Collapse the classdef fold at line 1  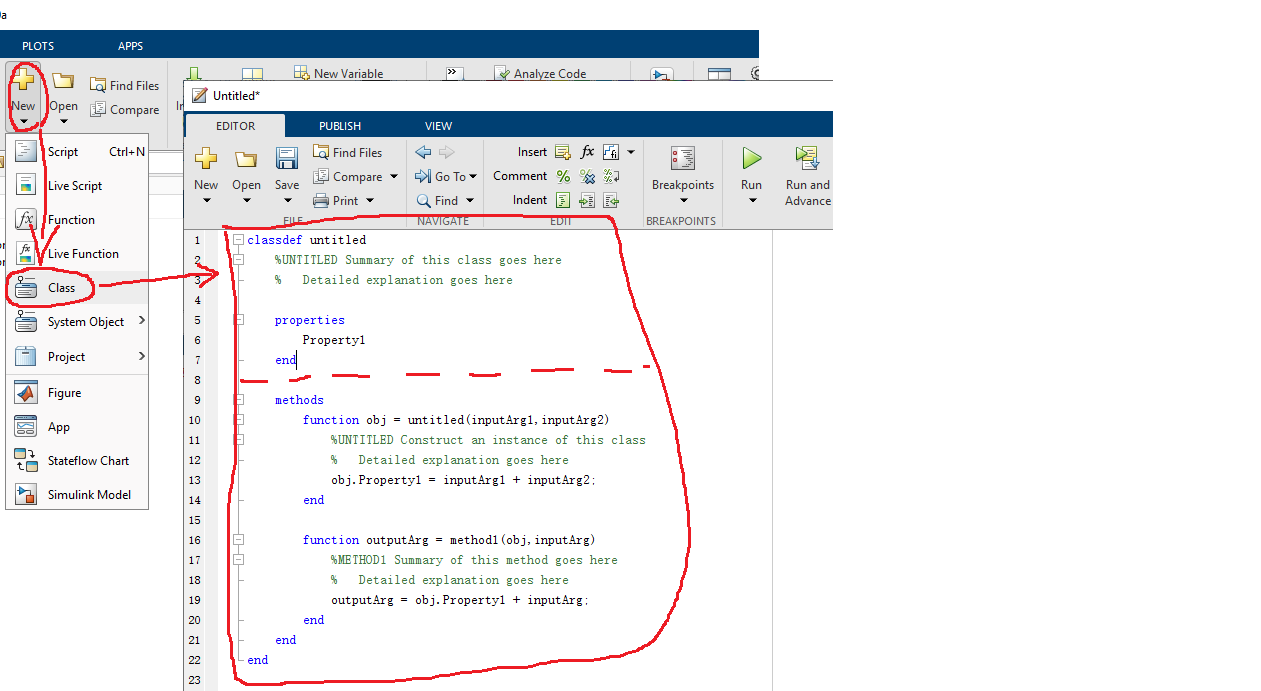point(238,240)
